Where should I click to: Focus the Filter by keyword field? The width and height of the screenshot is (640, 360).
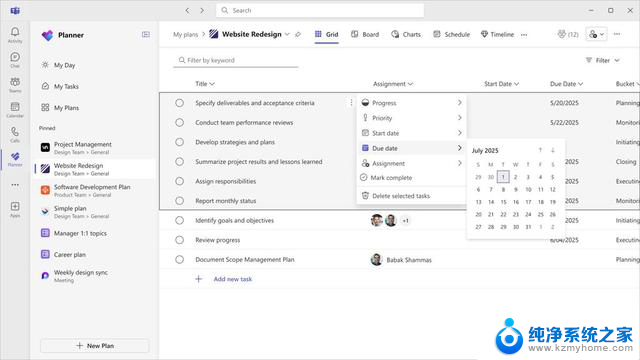click(236, 60)
